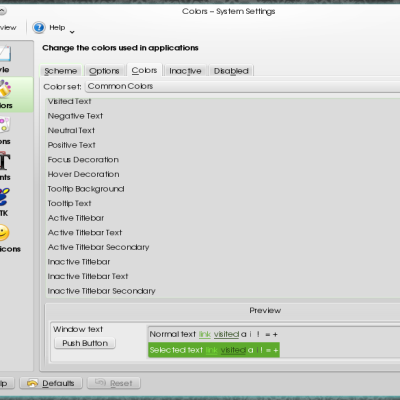Viewport: 400px width, 400px height.
Task: Select the Inactive Titlebar Text row
Action: [223, 276]
